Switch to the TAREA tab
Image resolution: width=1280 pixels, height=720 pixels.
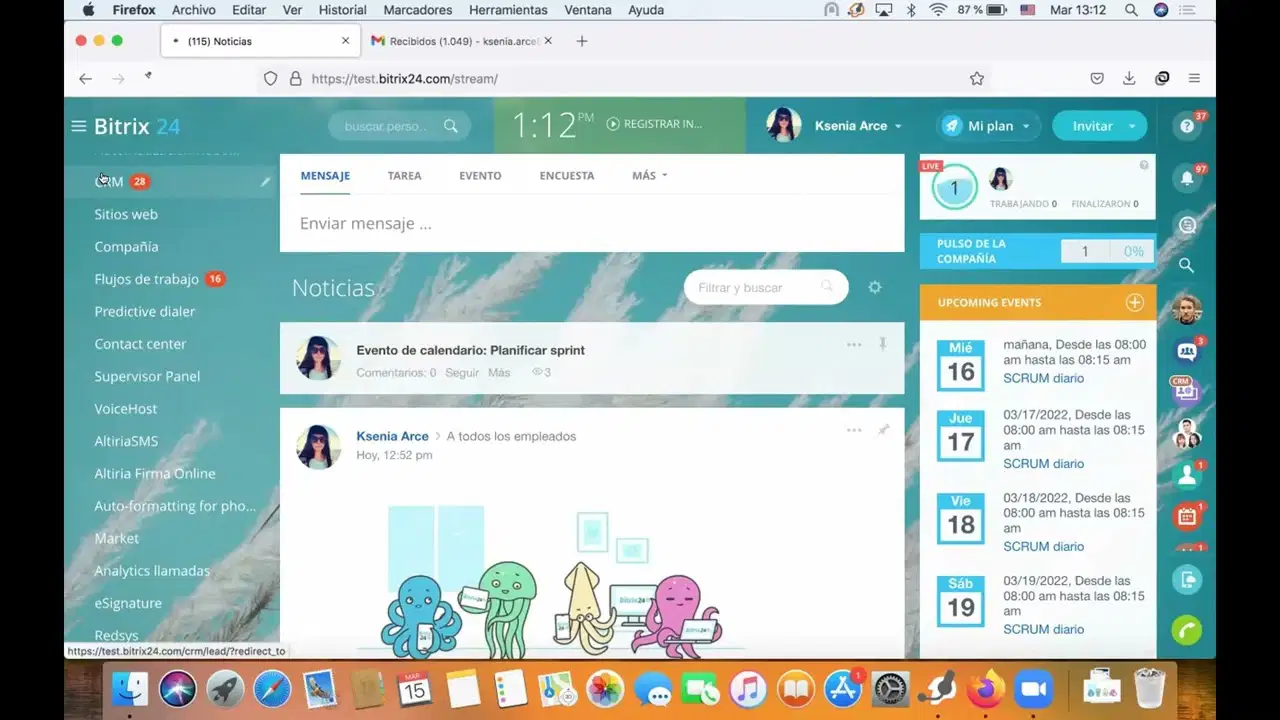[x=404, y=175]
